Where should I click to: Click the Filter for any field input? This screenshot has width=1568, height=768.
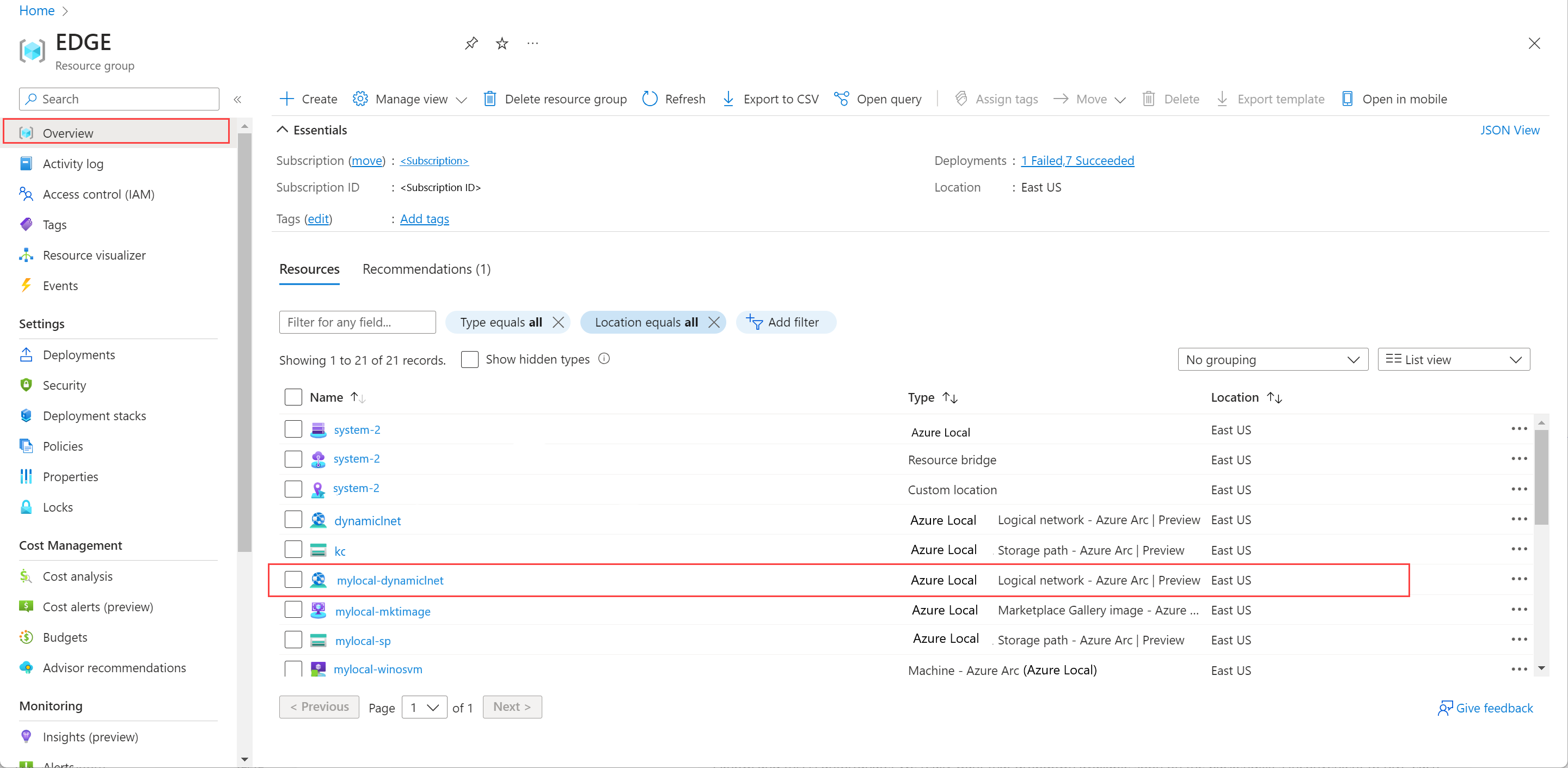(x=357, y=322)
